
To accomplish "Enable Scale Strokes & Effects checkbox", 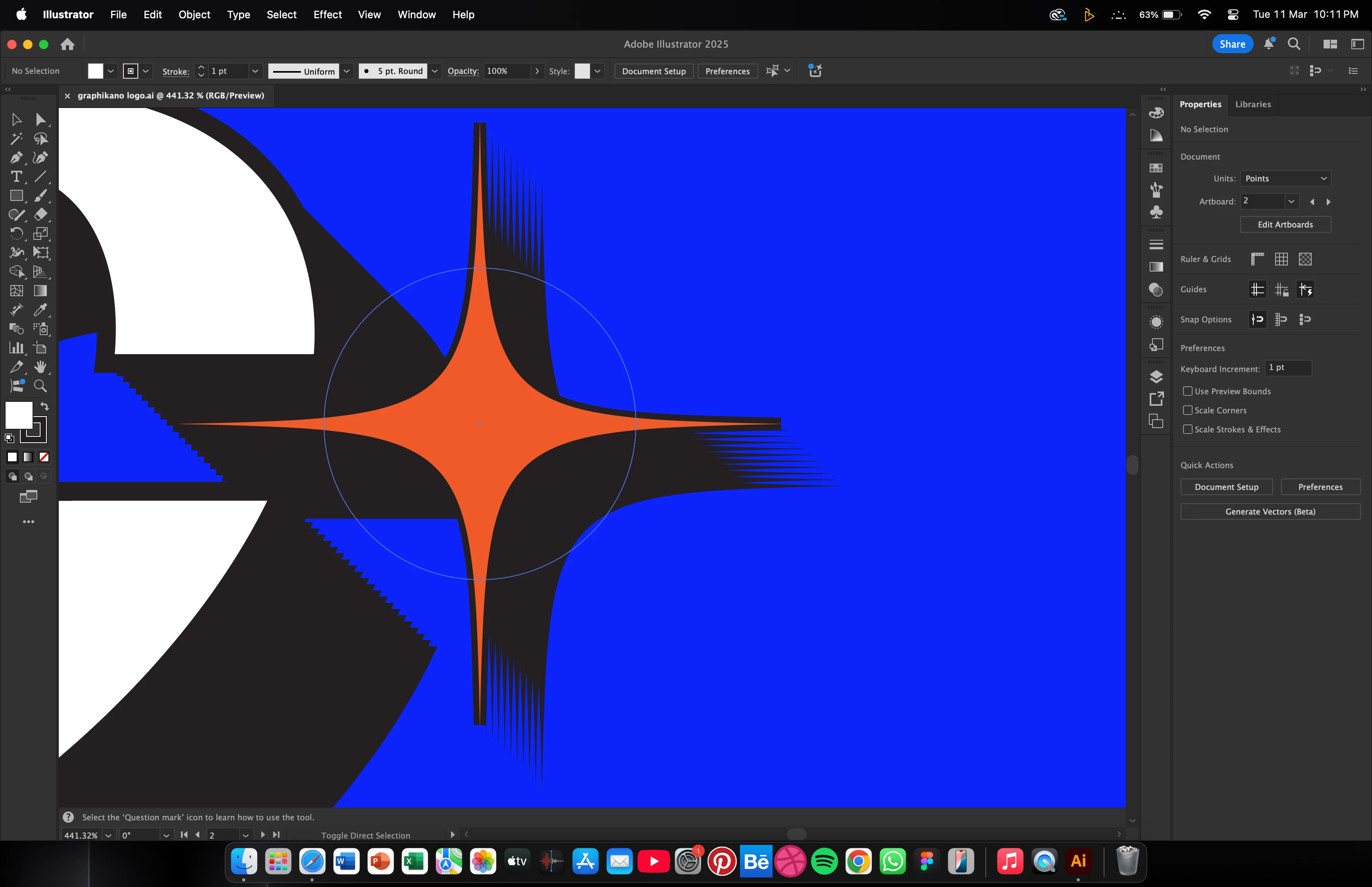I will [1187, 429].
